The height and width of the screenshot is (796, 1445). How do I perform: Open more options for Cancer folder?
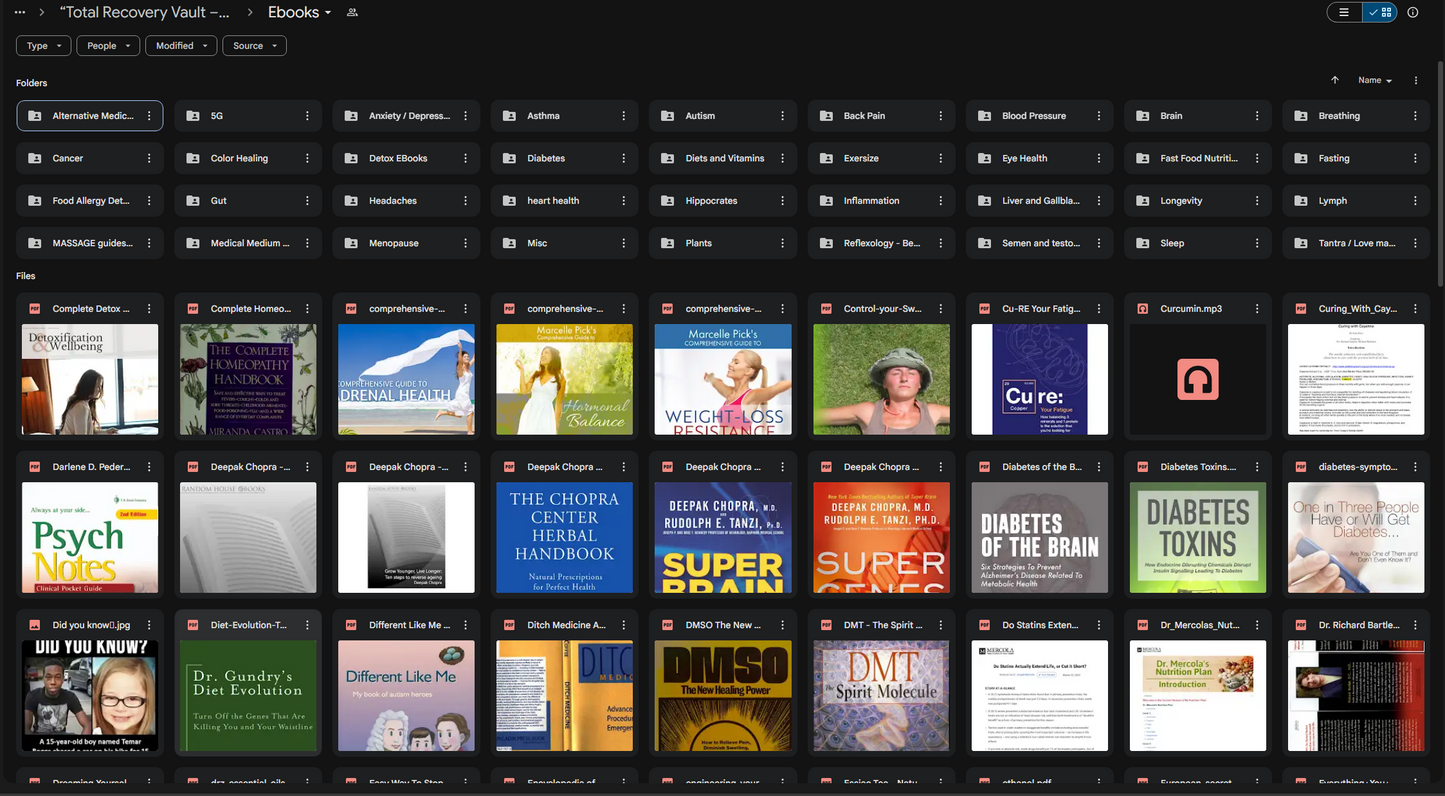pos(149,158)
